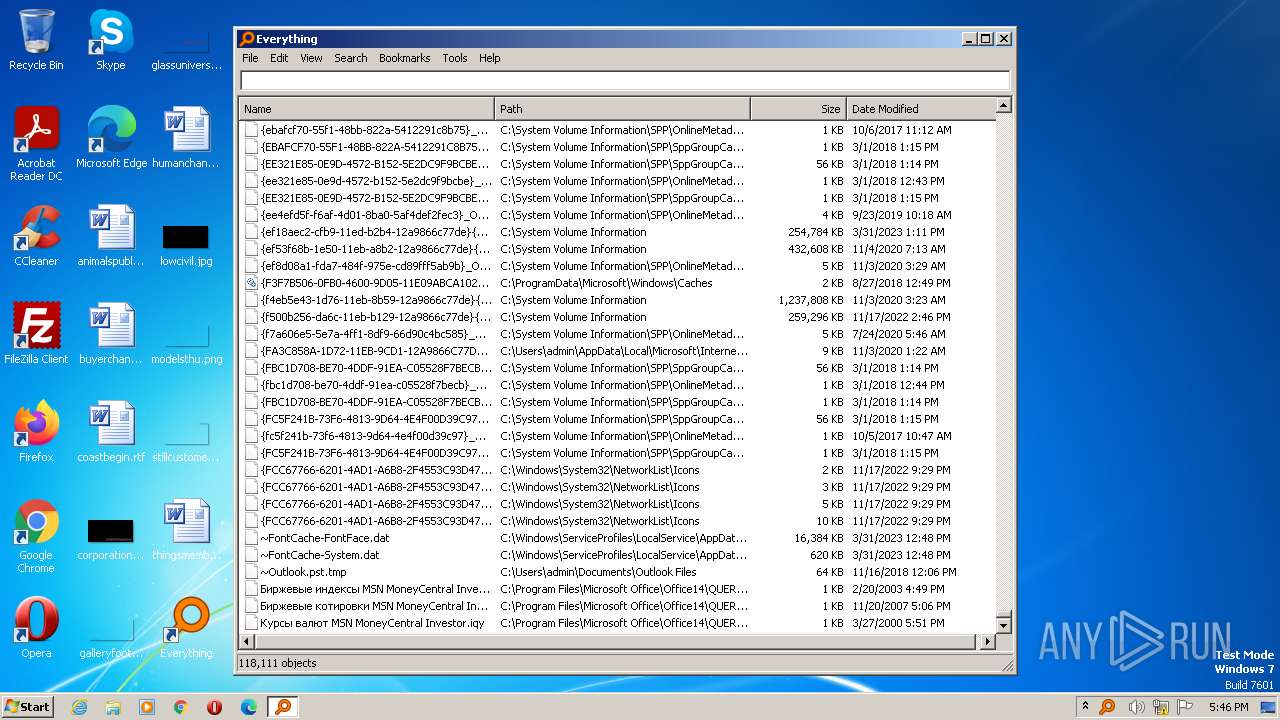Sort results by Path column header
1280x720 pixels.
tap(622, 109)
